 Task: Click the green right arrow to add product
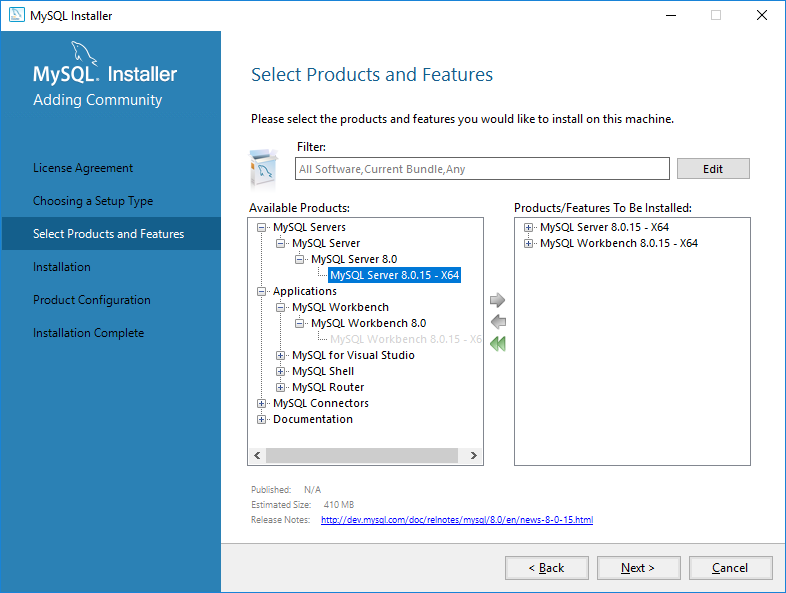tap(497, 300)
